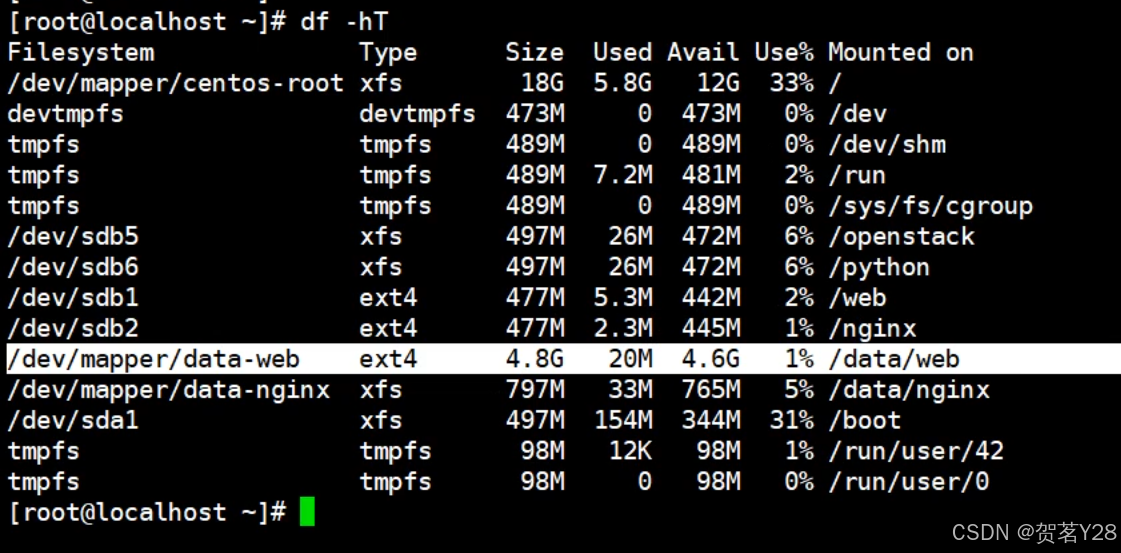Select the Use% column header
Screen dimensions: 1121x553
(784, 53)
